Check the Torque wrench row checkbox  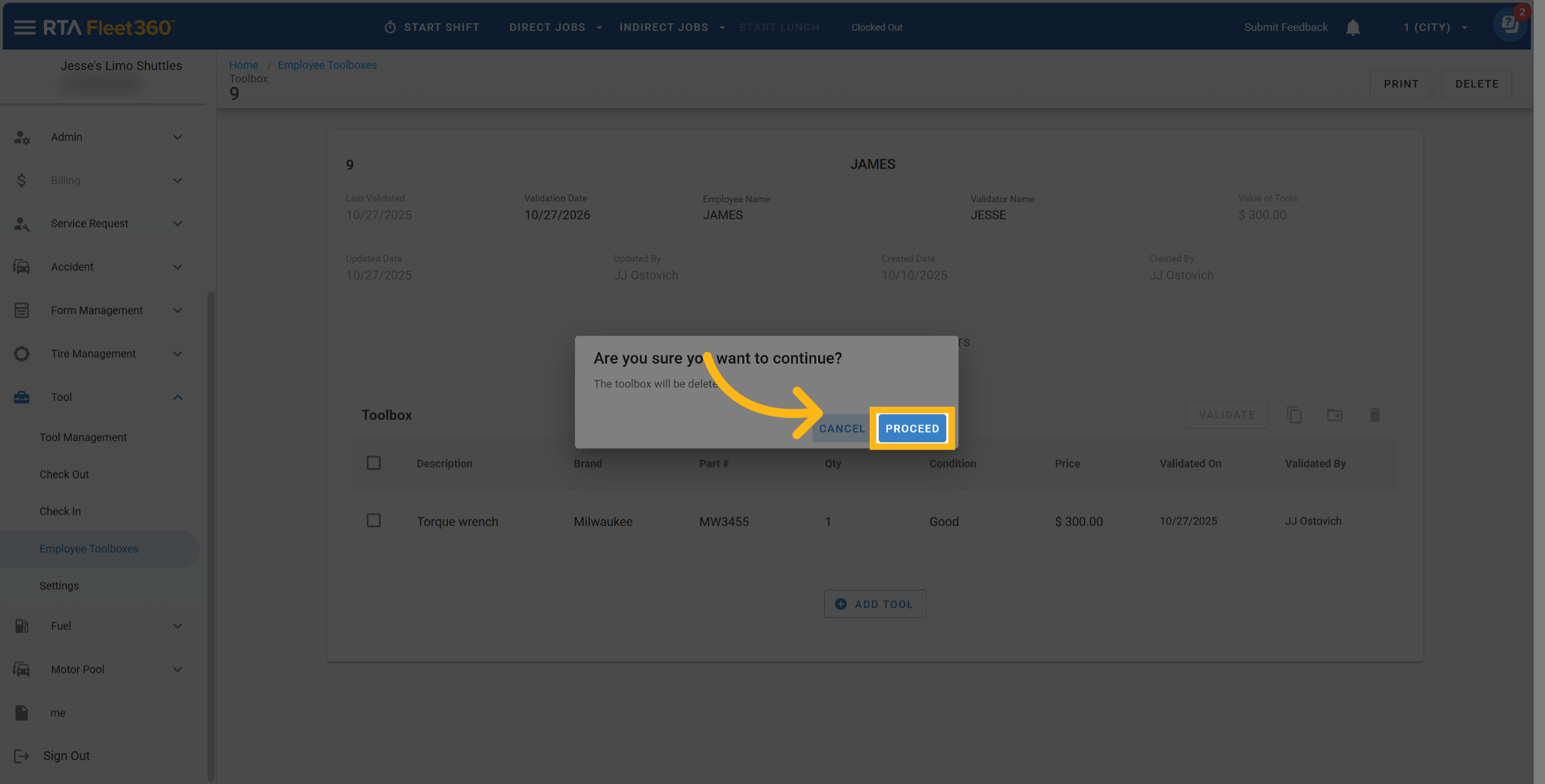(x=373, y=520)
